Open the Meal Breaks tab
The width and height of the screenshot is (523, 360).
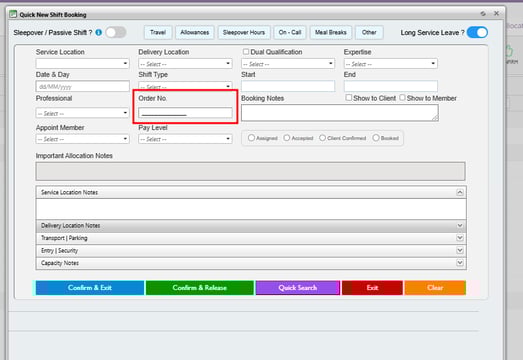coord(331,32)
